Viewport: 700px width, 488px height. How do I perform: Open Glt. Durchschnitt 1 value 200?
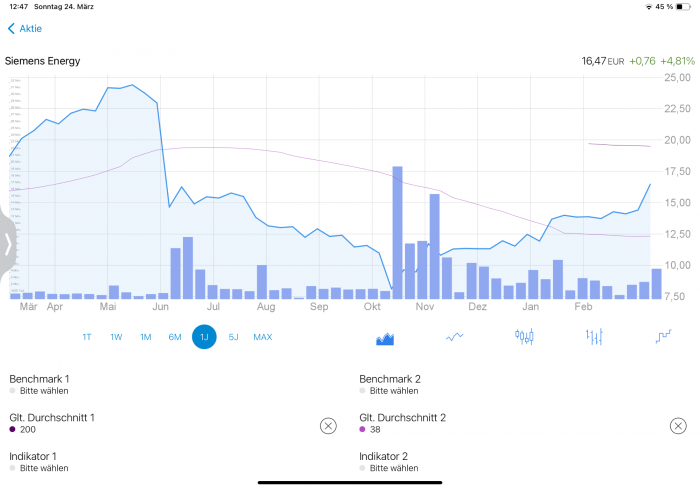[52, 423]
